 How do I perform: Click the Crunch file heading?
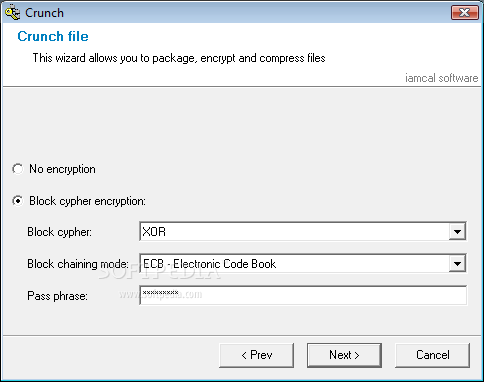(x=53, y=36)
